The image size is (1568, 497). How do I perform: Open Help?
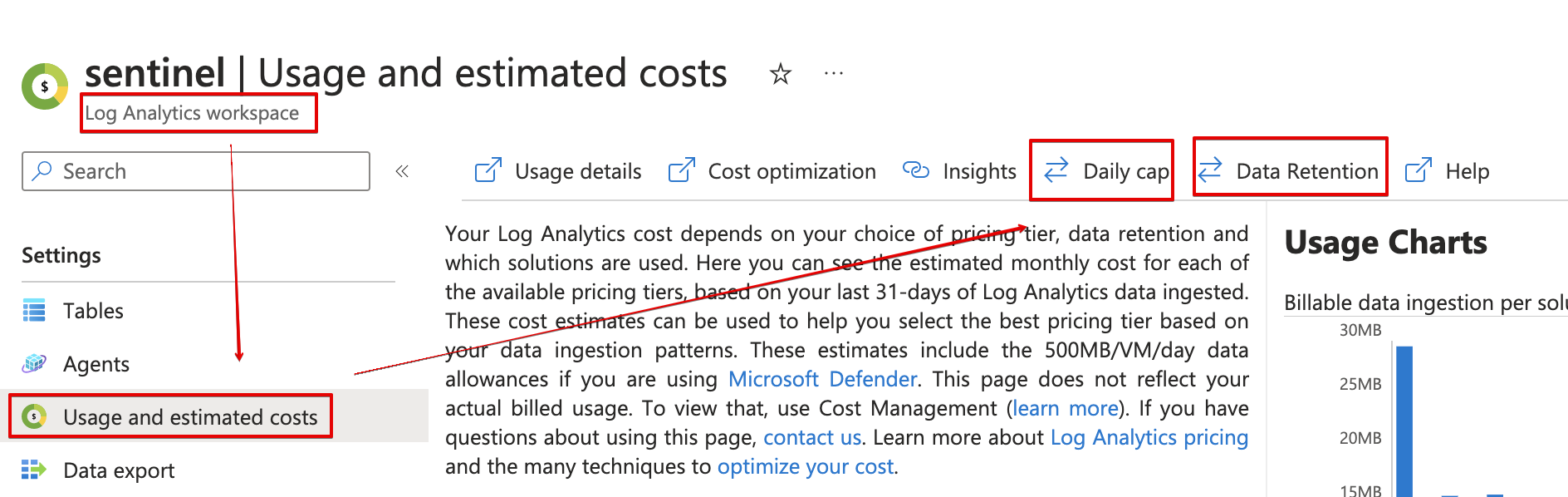coord(1447,171)
